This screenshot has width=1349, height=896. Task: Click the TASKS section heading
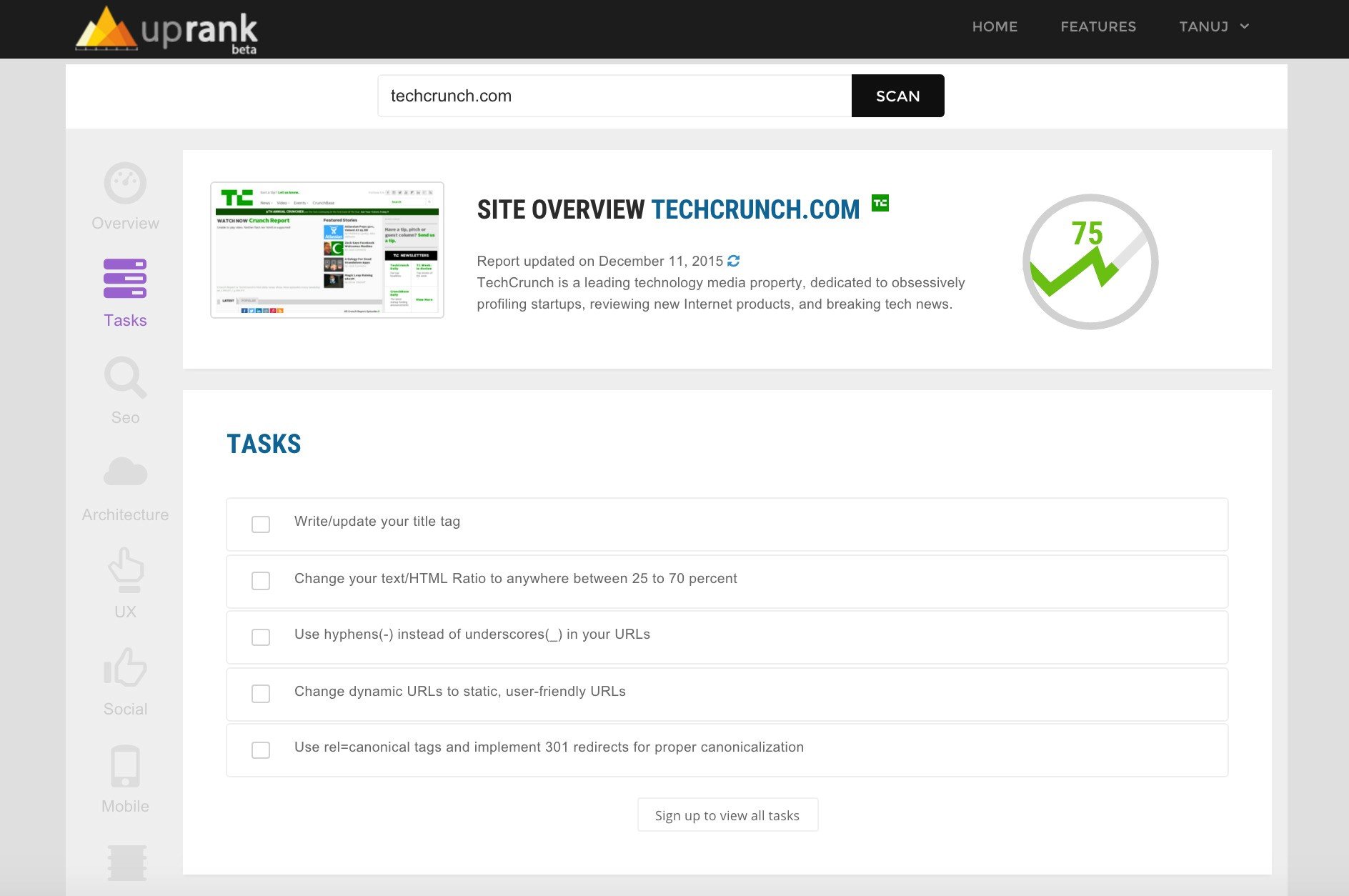[264, 444]
